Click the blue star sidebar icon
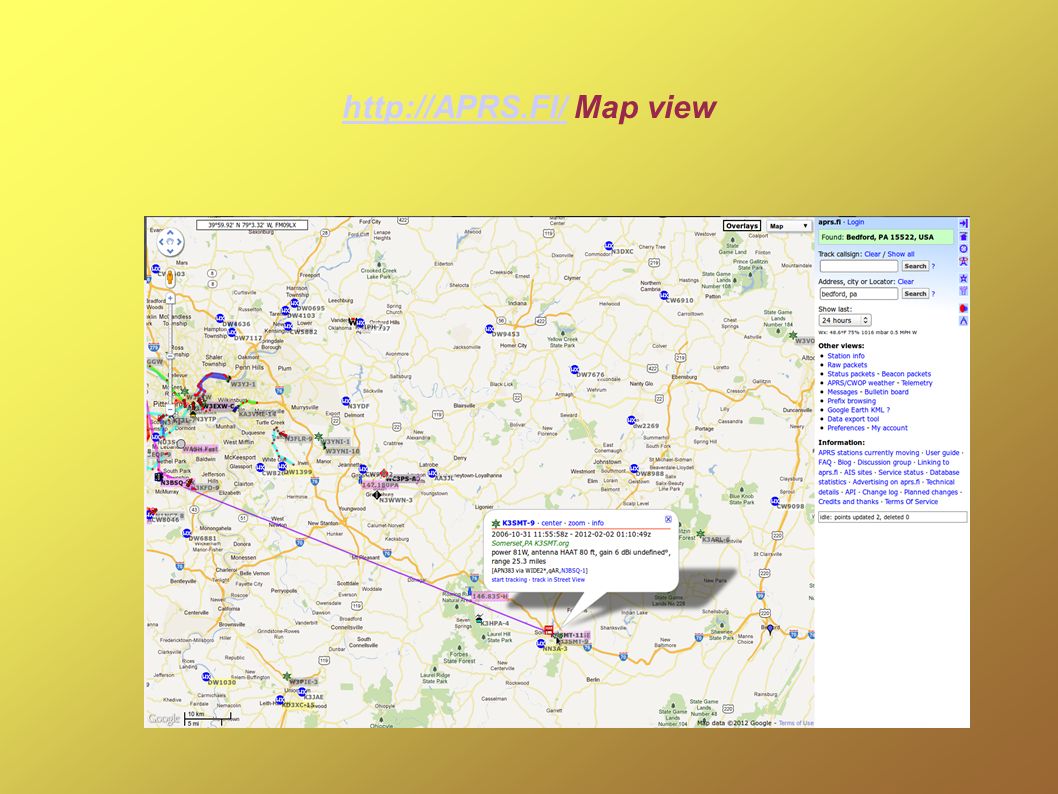The height and width of the screenshot is (794, 1058). pos(964,278)
